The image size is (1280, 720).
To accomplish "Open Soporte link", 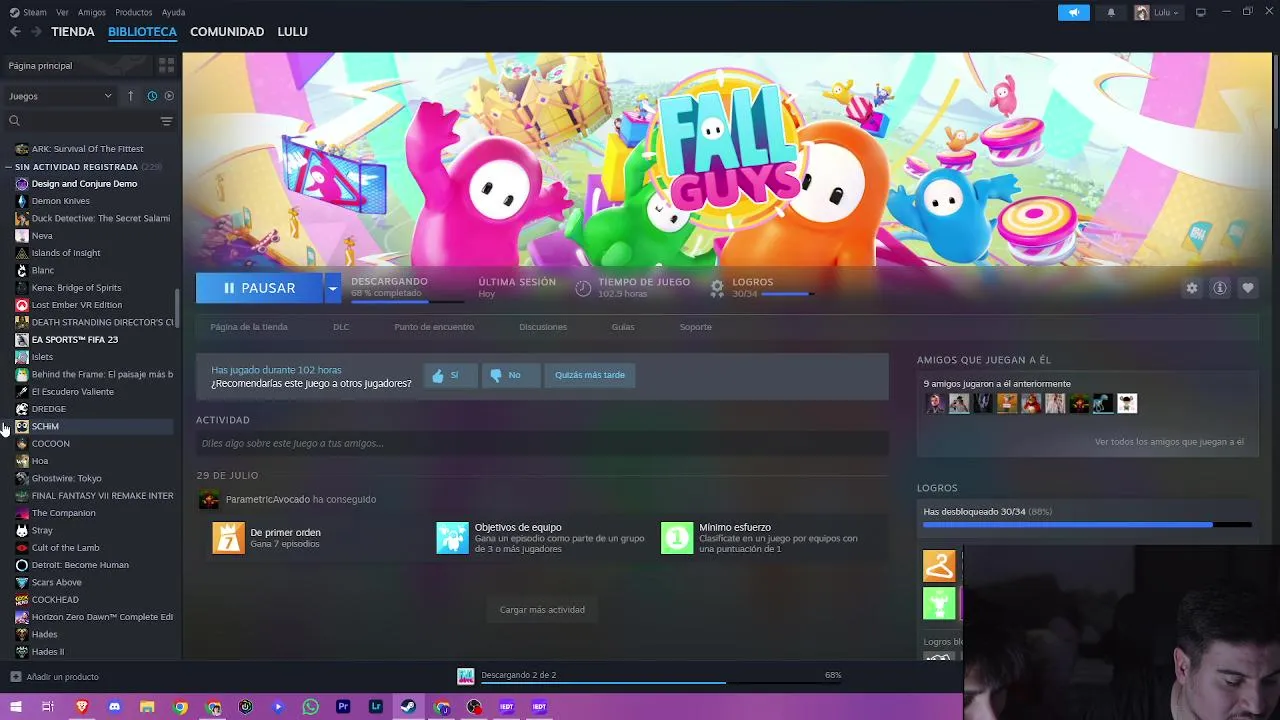I will (x=696, y=327).
